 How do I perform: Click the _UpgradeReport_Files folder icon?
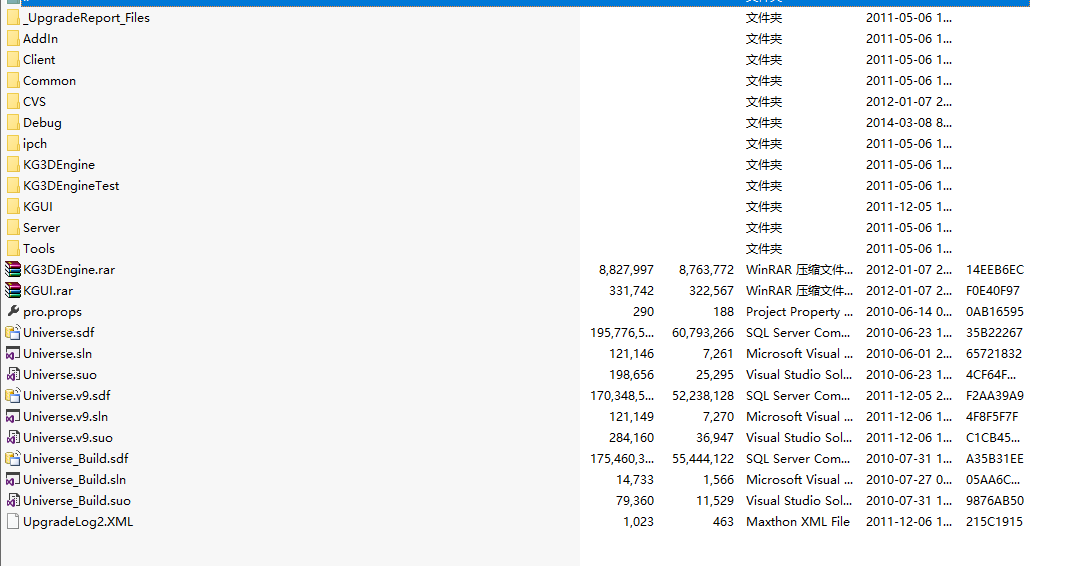[13, 18]
